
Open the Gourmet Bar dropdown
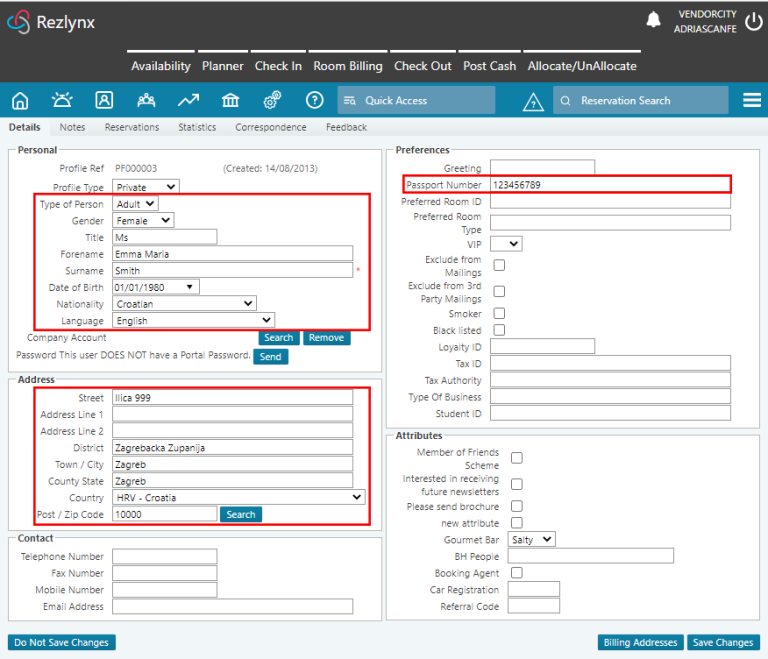[531, 539]
